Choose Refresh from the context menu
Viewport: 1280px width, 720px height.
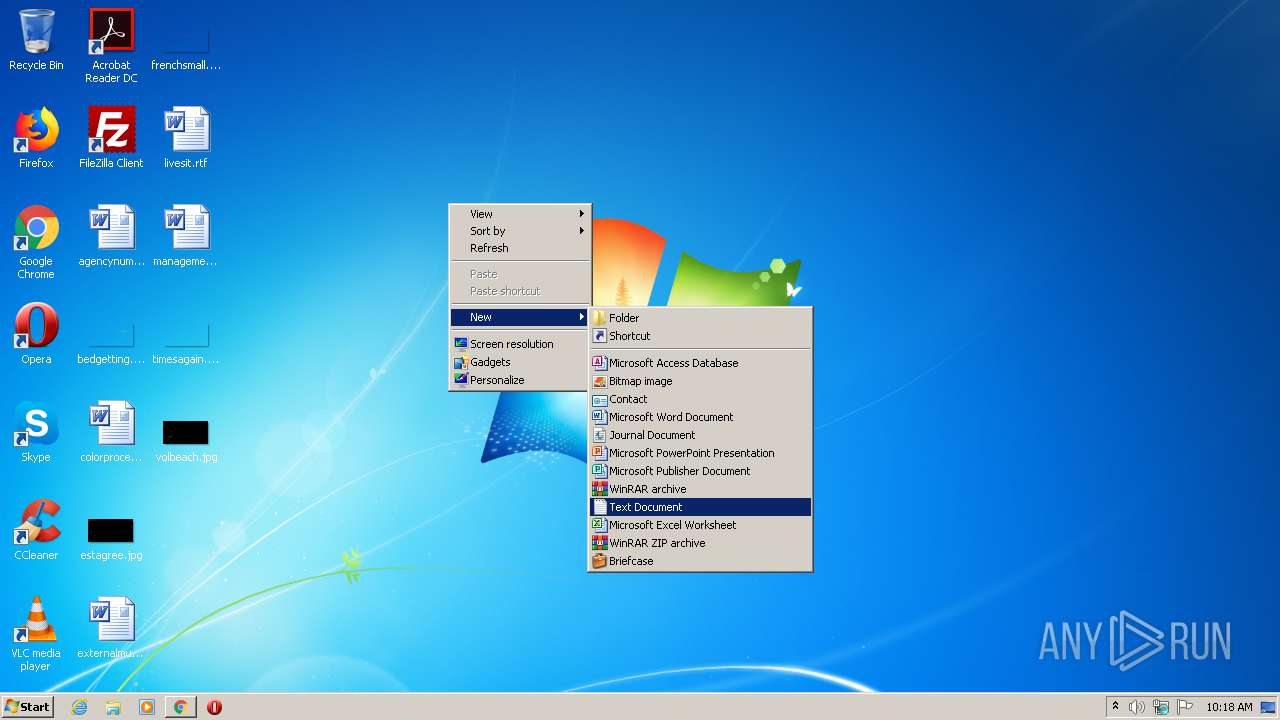[x=520, y=248]
